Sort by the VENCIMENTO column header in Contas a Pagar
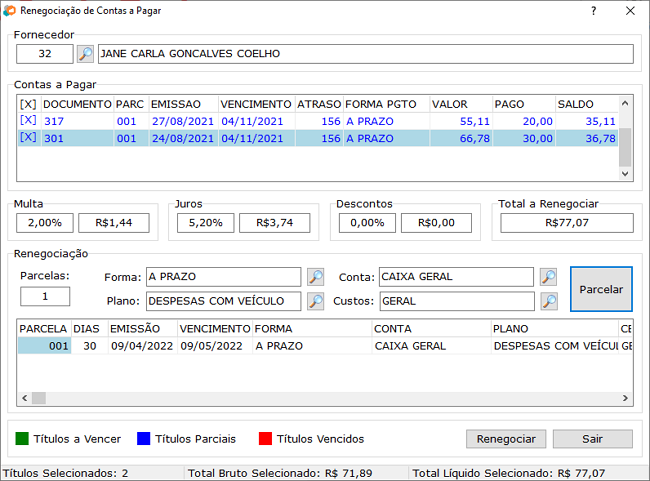This screenshot has width=650, height=481. [x=255, y=104]
